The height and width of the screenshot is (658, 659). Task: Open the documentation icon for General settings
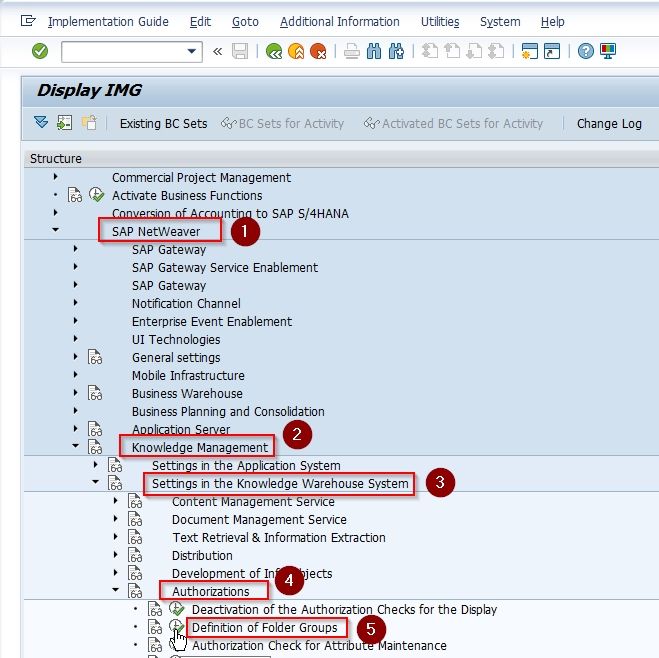click(95, 357)
